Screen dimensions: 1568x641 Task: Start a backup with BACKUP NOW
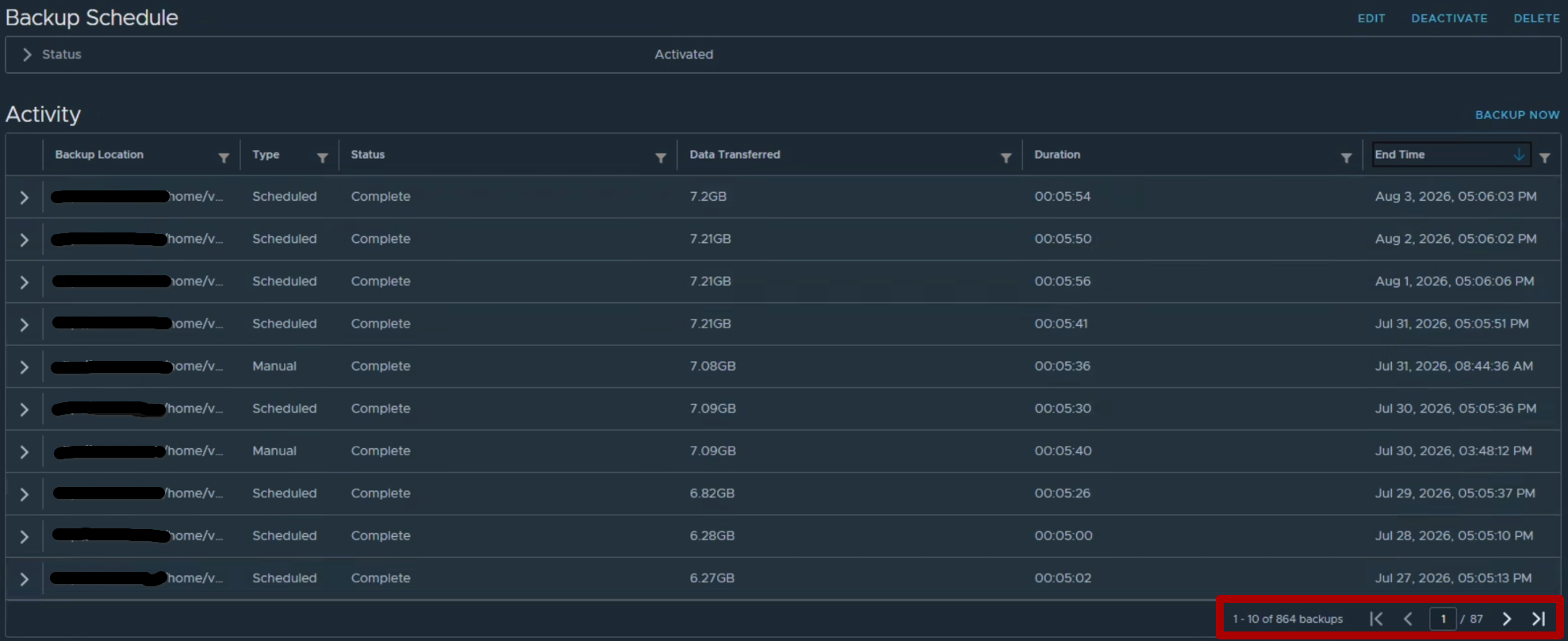point(1516,115)
